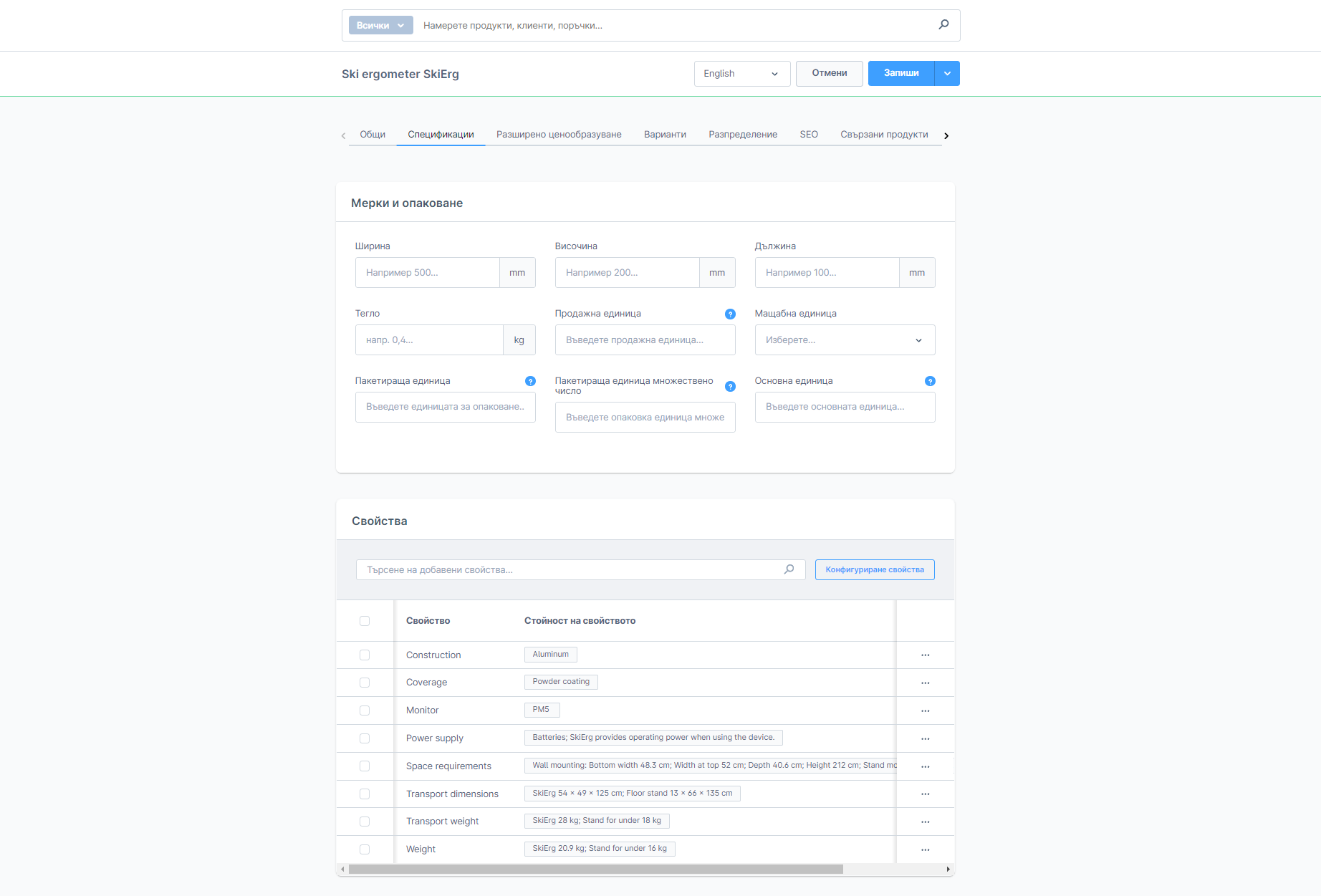Image resolution: width=1321 pixels, height=896 pixels.
Task: Click the Конфигуриране свойства button
Action: (874, 570)
